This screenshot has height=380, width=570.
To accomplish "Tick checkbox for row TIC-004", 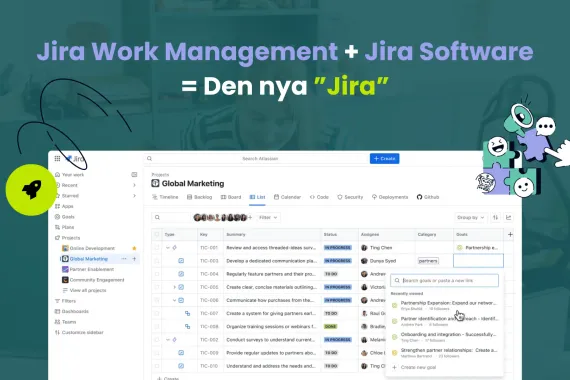I will [x=157, y=274].
